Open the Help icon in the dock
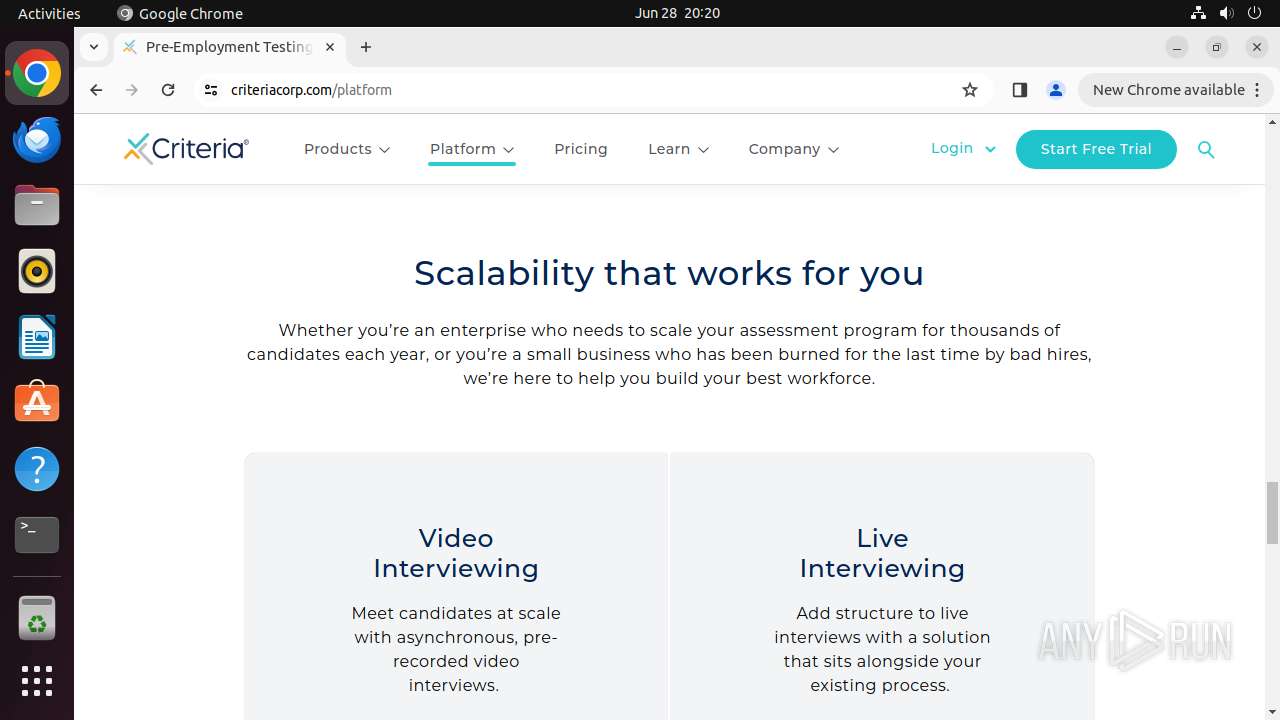 (x=37, y=469)
